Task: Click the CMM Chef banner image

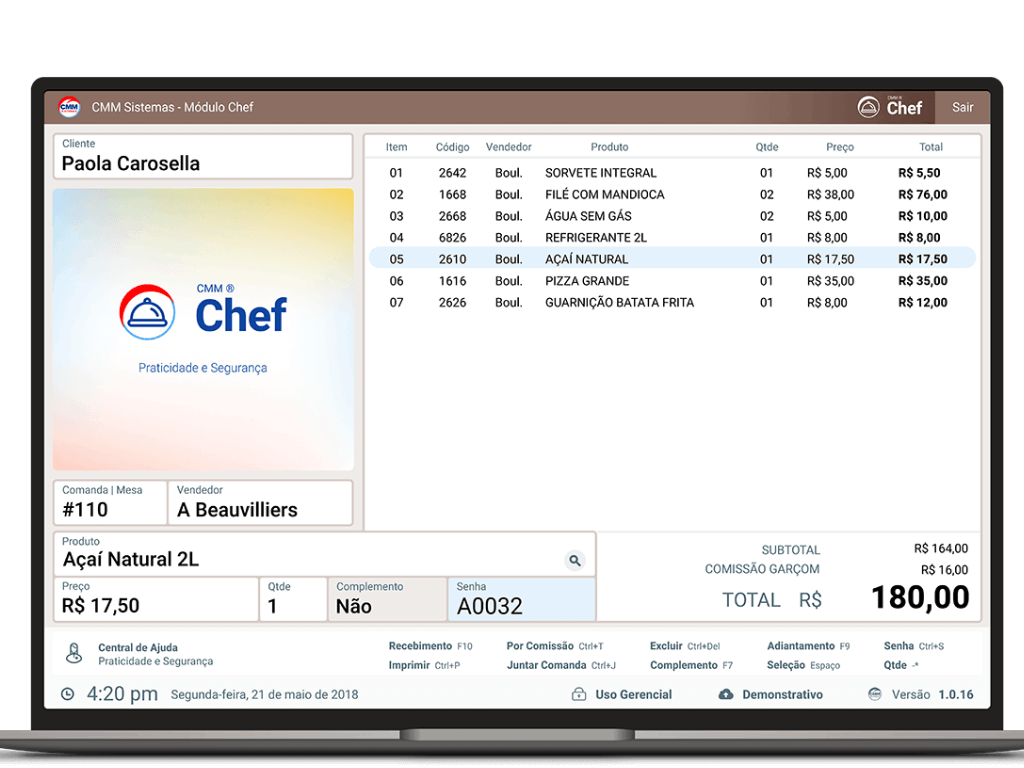Action: pos(203,329)
